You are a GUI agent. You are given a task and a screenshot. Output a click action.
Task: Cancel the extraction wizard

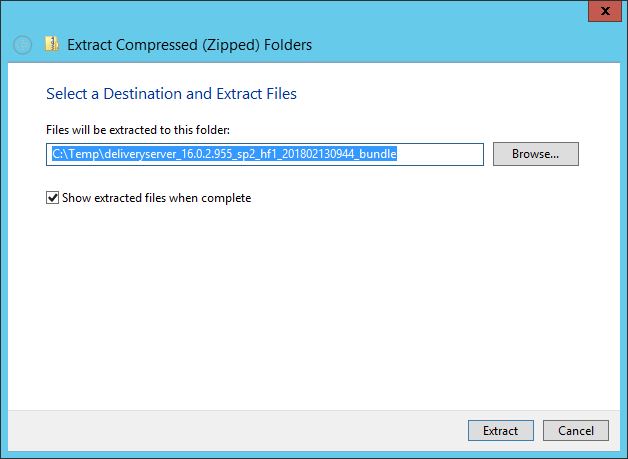coord(576,431)
